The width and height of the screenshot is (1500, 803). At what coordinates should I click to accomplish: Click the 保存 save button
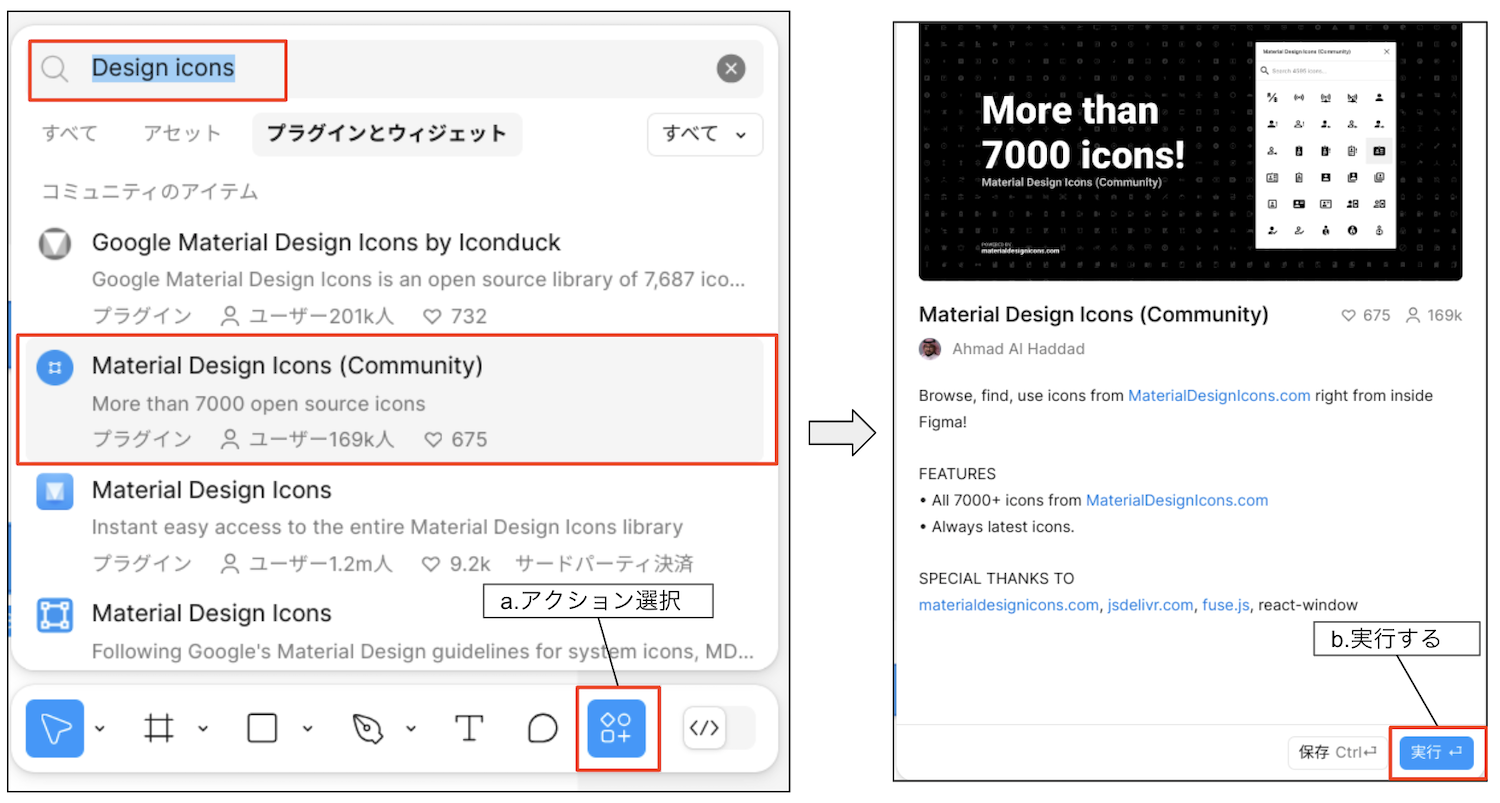click(x=1340, y=753)
